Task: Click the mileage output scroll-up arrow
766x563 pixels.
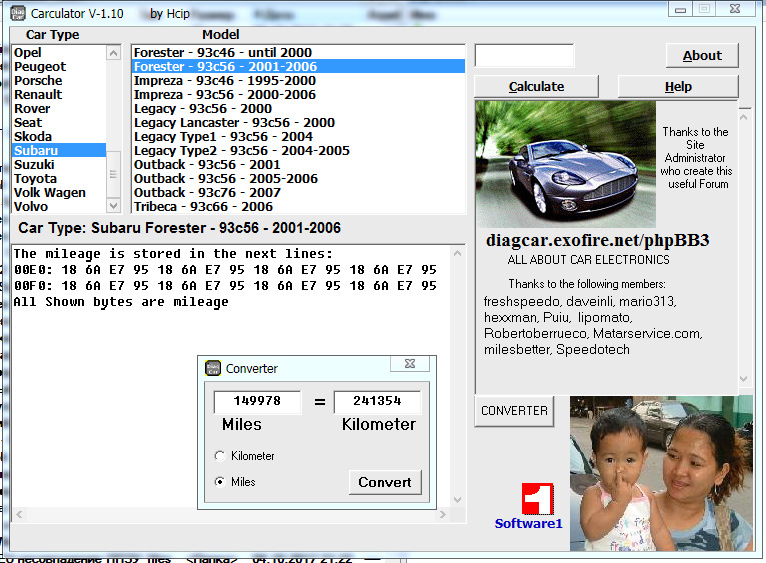Action: click(x=457, y=253)
